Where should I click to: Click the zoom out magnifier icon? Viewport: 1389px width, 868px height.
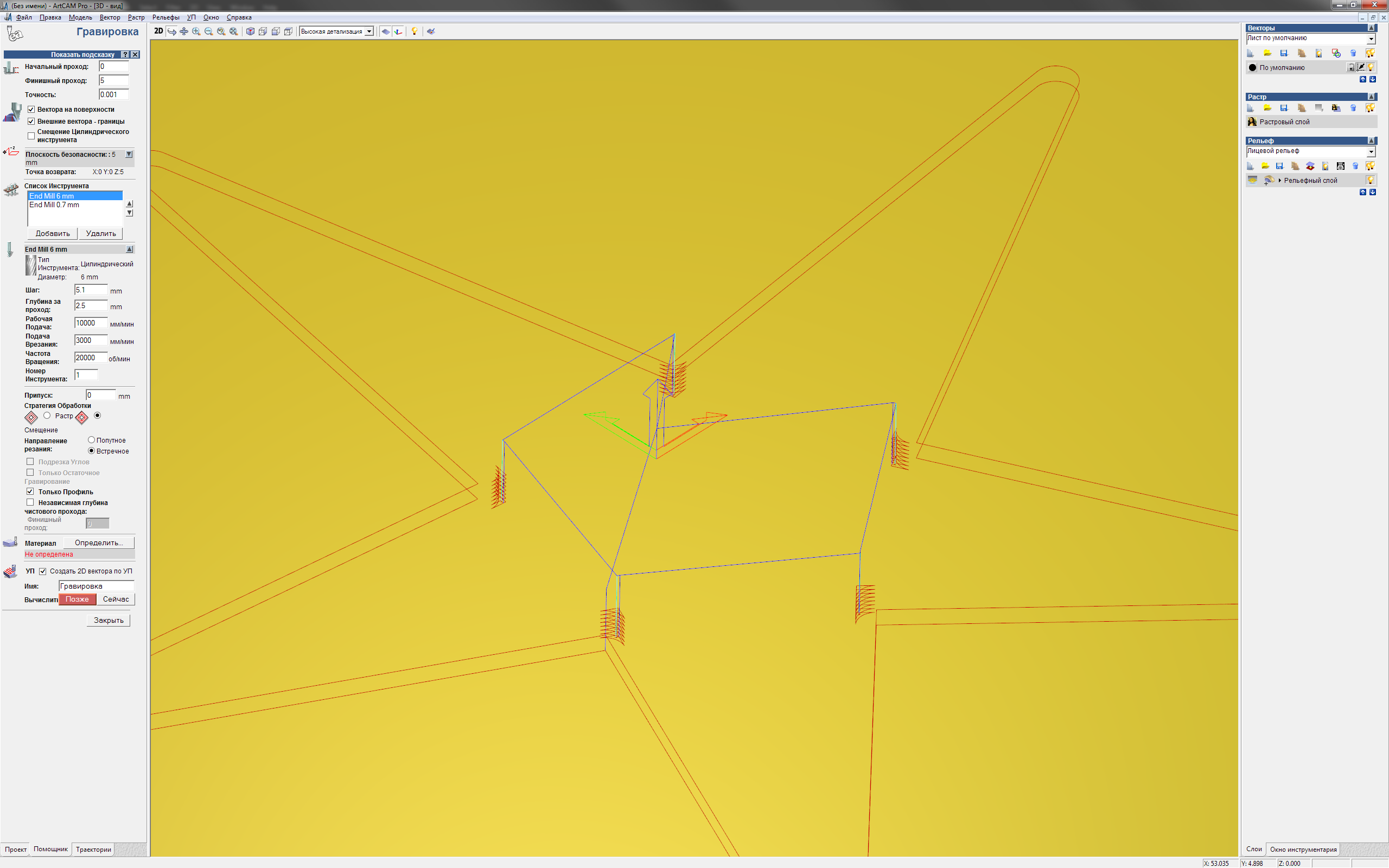[209, 31]
